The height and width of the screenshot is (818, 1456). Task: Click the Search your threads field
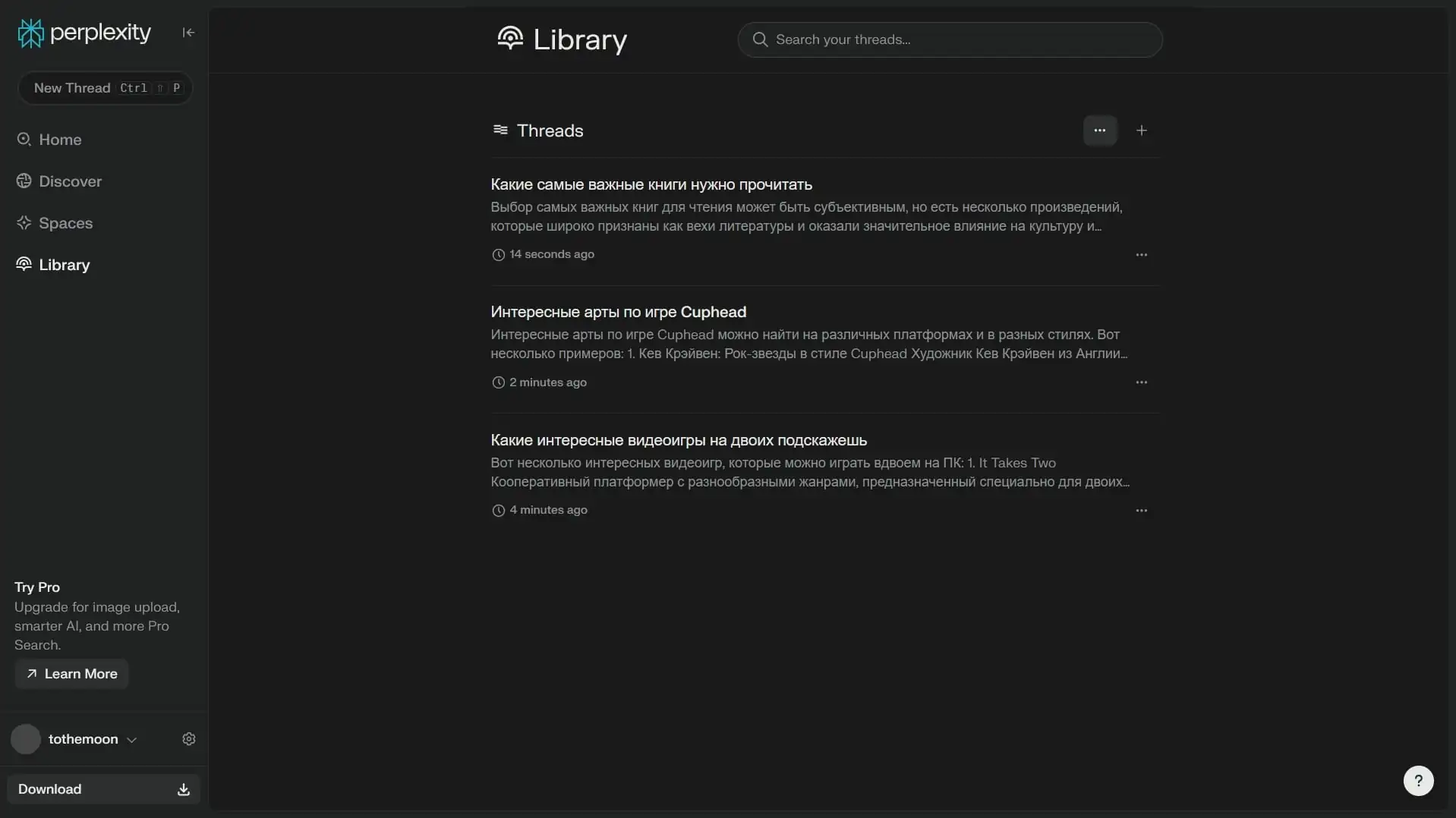(x=949, y=39)
